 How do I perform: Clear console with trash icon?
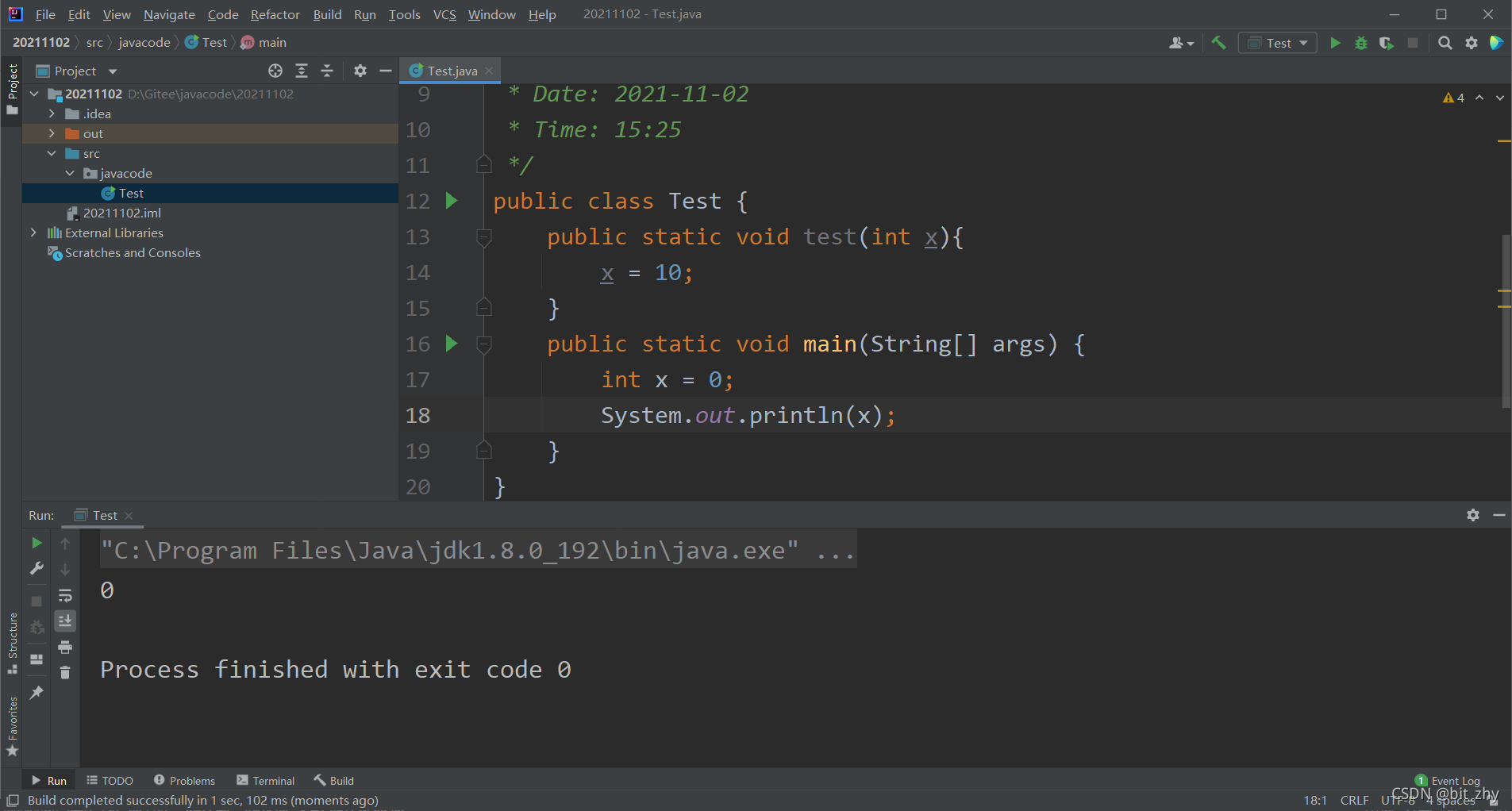65,672
